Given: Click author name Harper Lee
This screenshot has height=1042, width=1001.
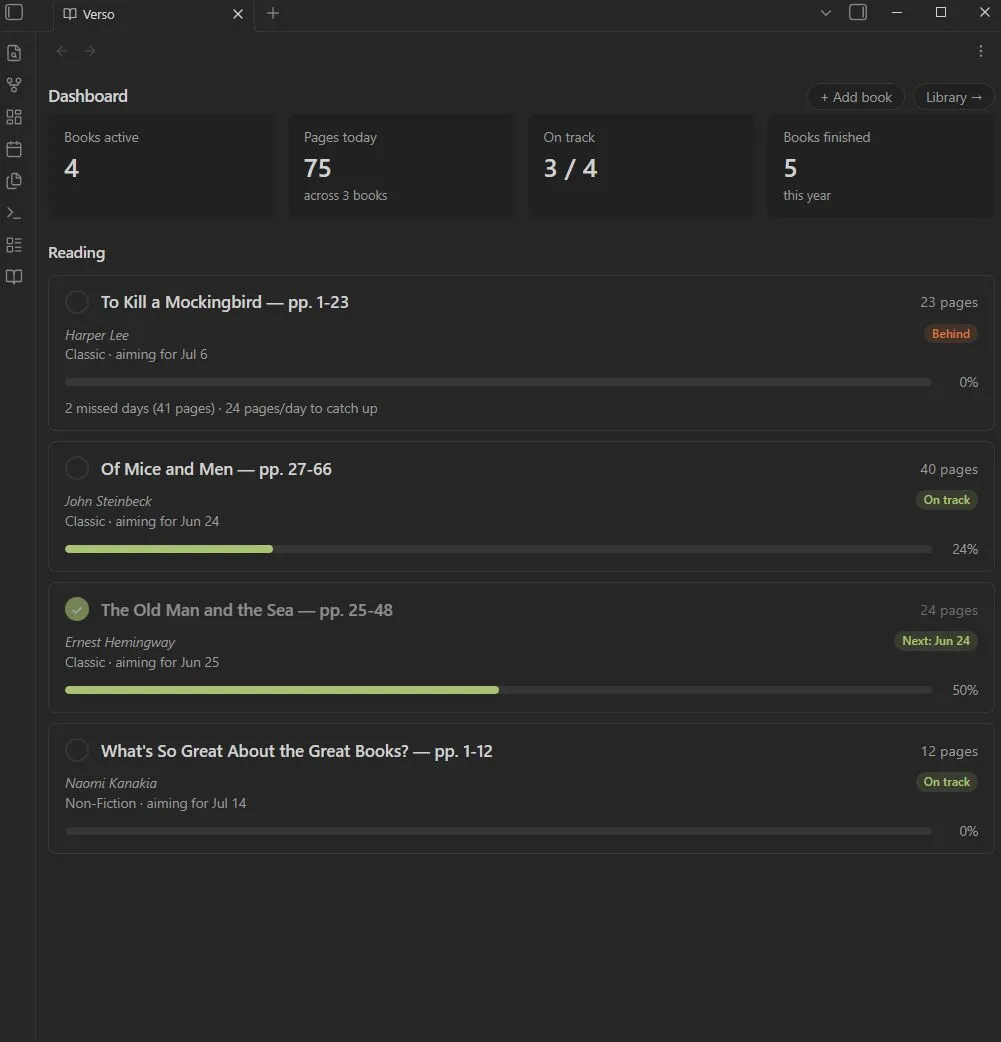Looking at the screenshot, I should (97, 335).
